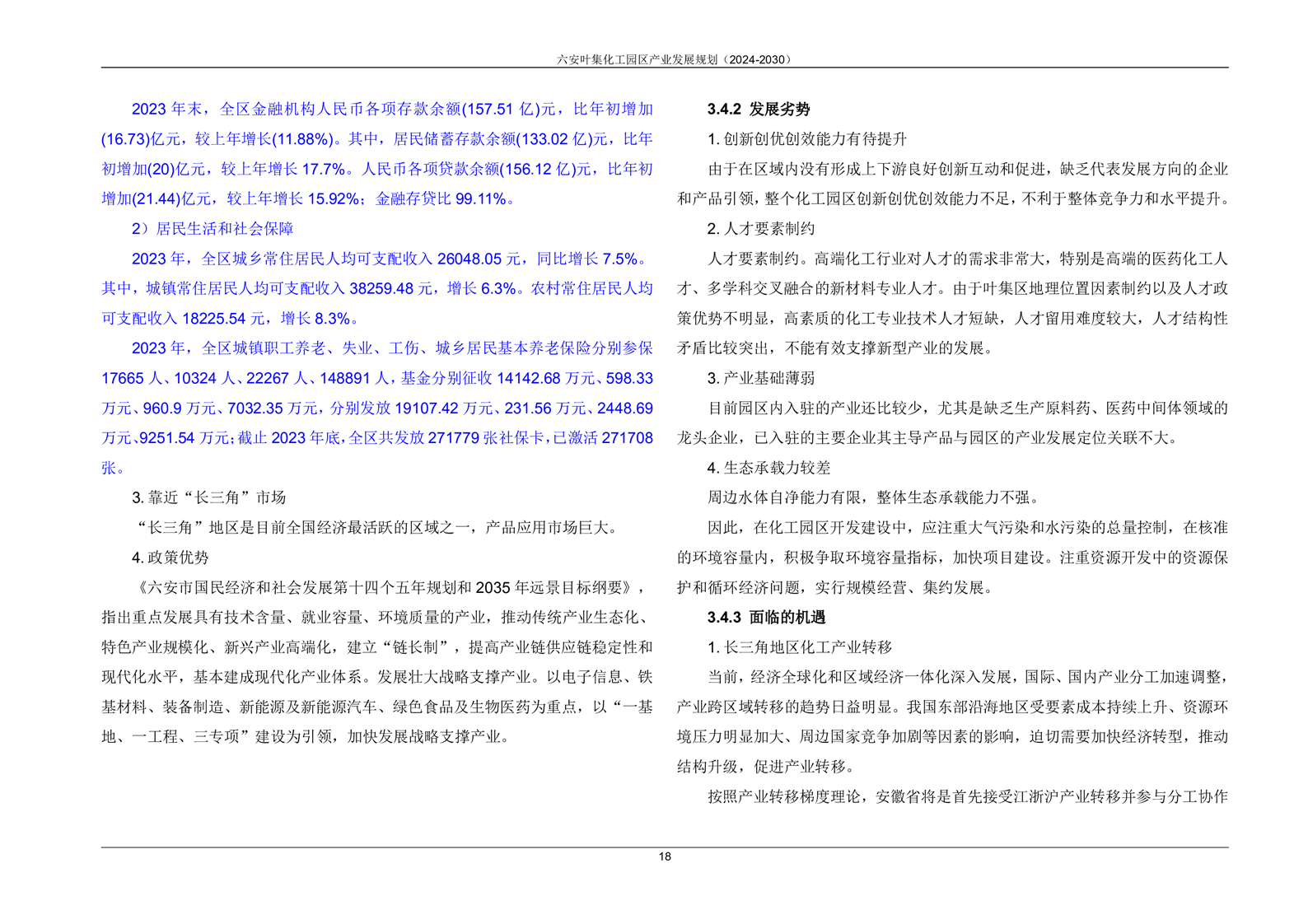Viewport: 1308px width, 924px height.
Task: Click the subheading 2. 人才要素制约
Action: tap(761, 228)
